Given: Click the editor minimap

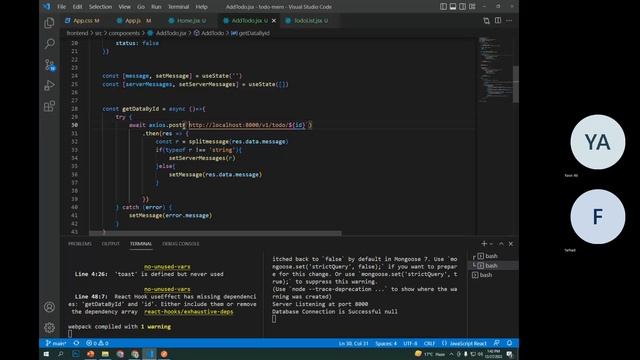Looking at the screenshot, I should click(x=495, y=69).
